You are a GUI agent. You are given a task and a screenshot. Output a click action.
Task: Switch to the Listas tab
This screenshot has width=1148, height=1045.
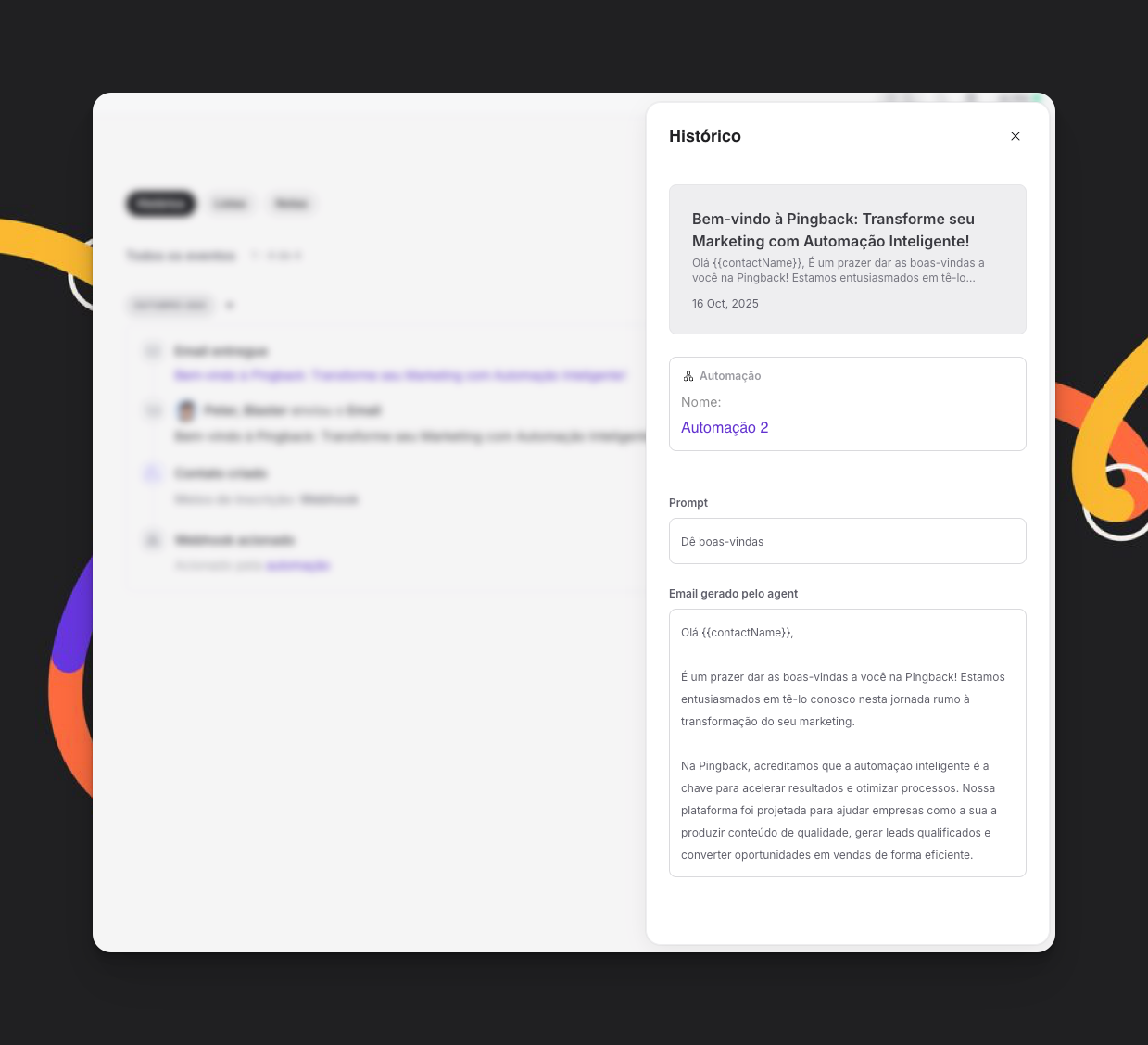click(230, 204)
